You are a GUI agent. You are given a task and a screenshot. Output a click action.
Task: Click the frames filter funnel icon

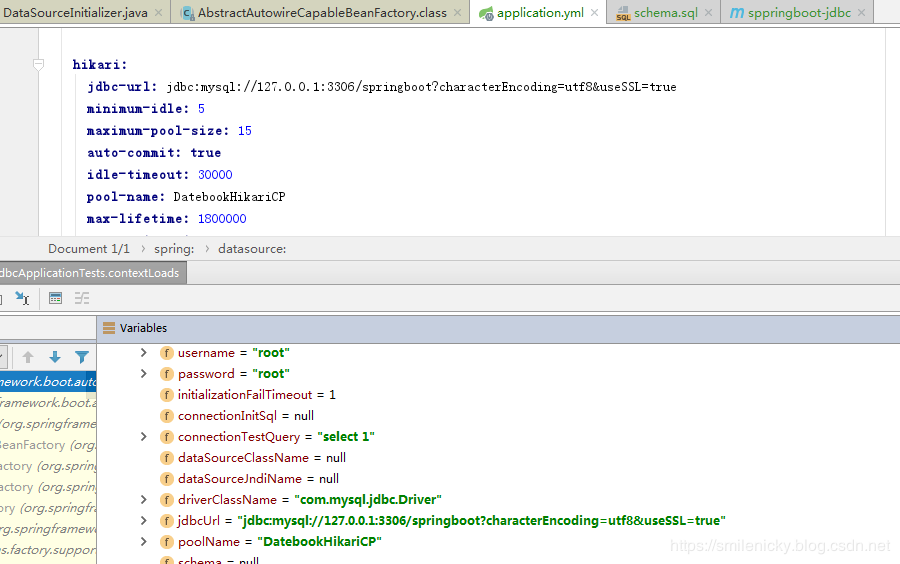[x=82, y=357]
